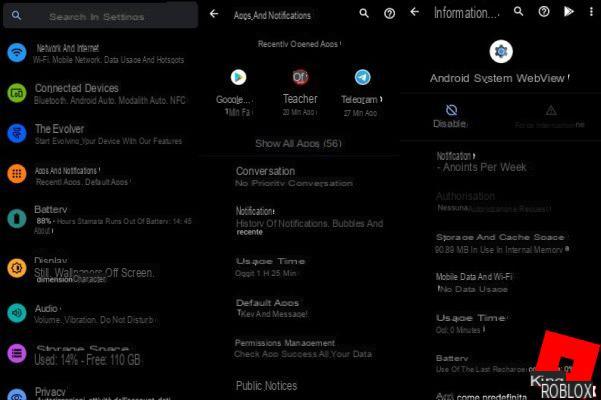Select the Android System WebView title text
601x400 pixels.
pyautogui.click(x=497, y=79)
